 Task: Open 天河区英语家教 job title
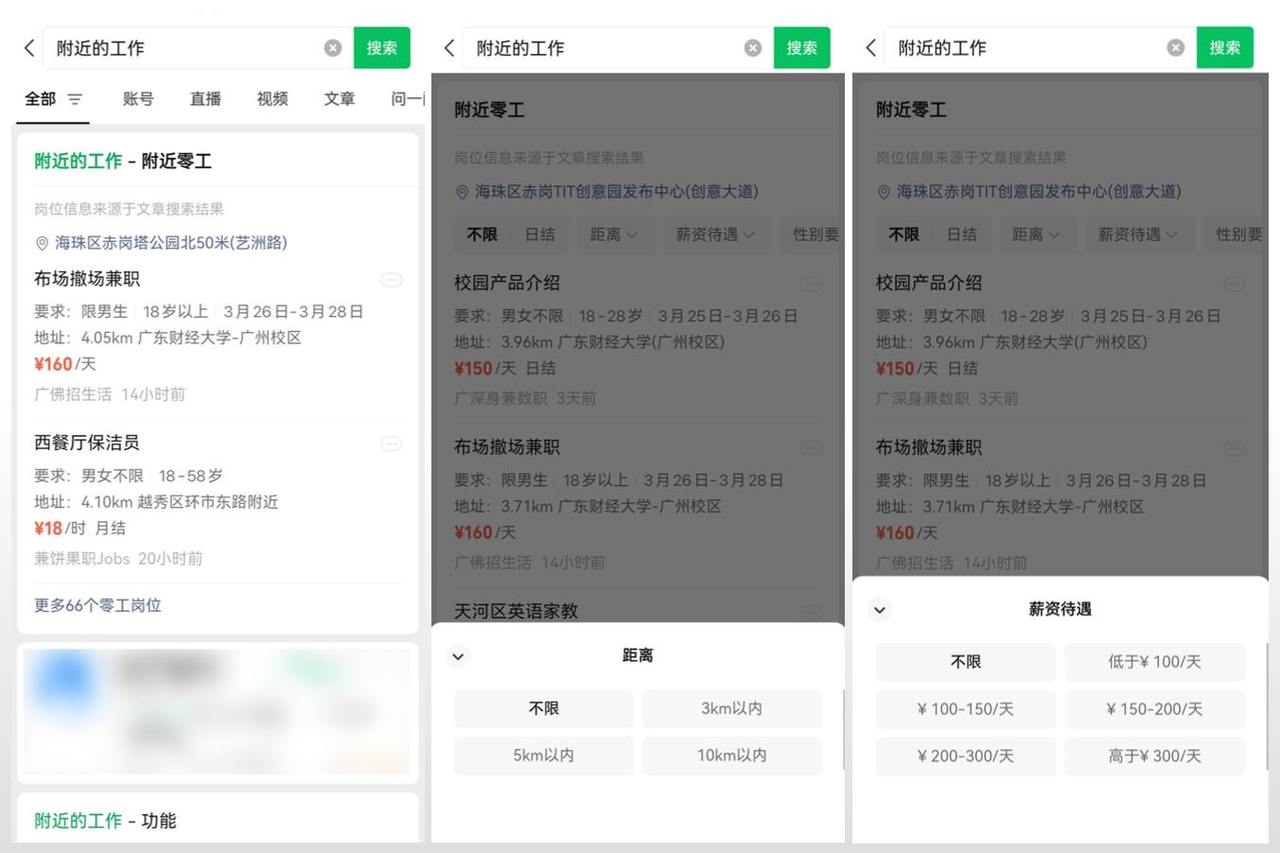pos(516,611)
